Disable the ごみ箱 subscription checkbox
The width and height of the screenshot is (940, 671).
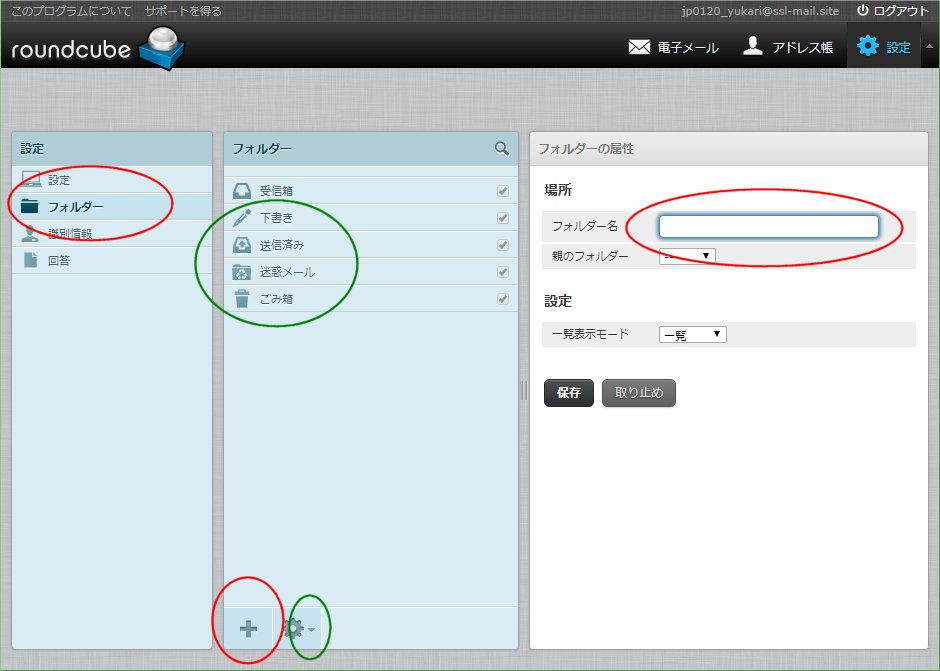(x=501, y=298)
